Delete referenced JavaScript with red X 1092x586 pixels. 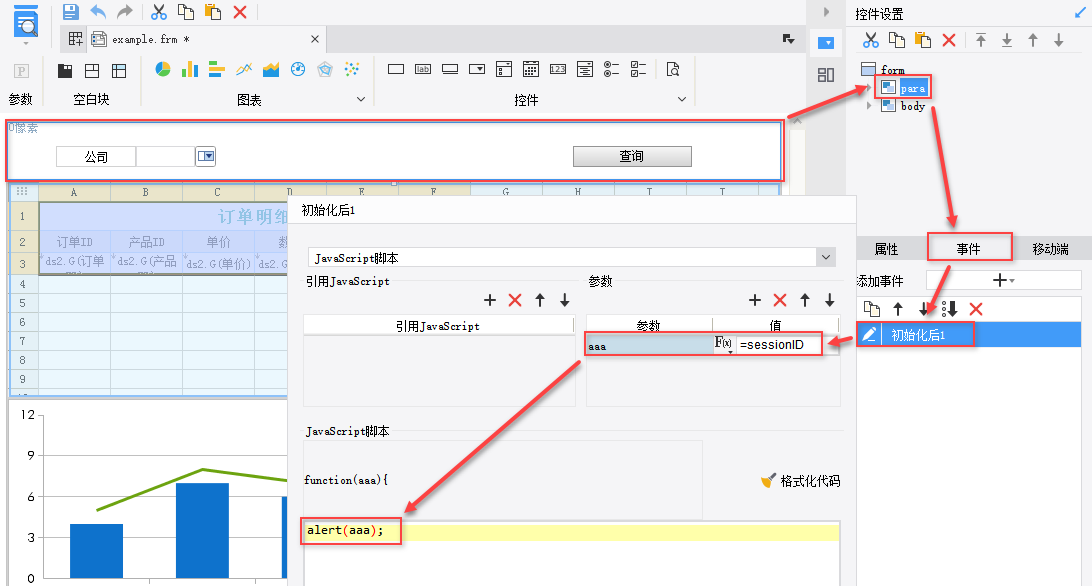tap(515, 300)
